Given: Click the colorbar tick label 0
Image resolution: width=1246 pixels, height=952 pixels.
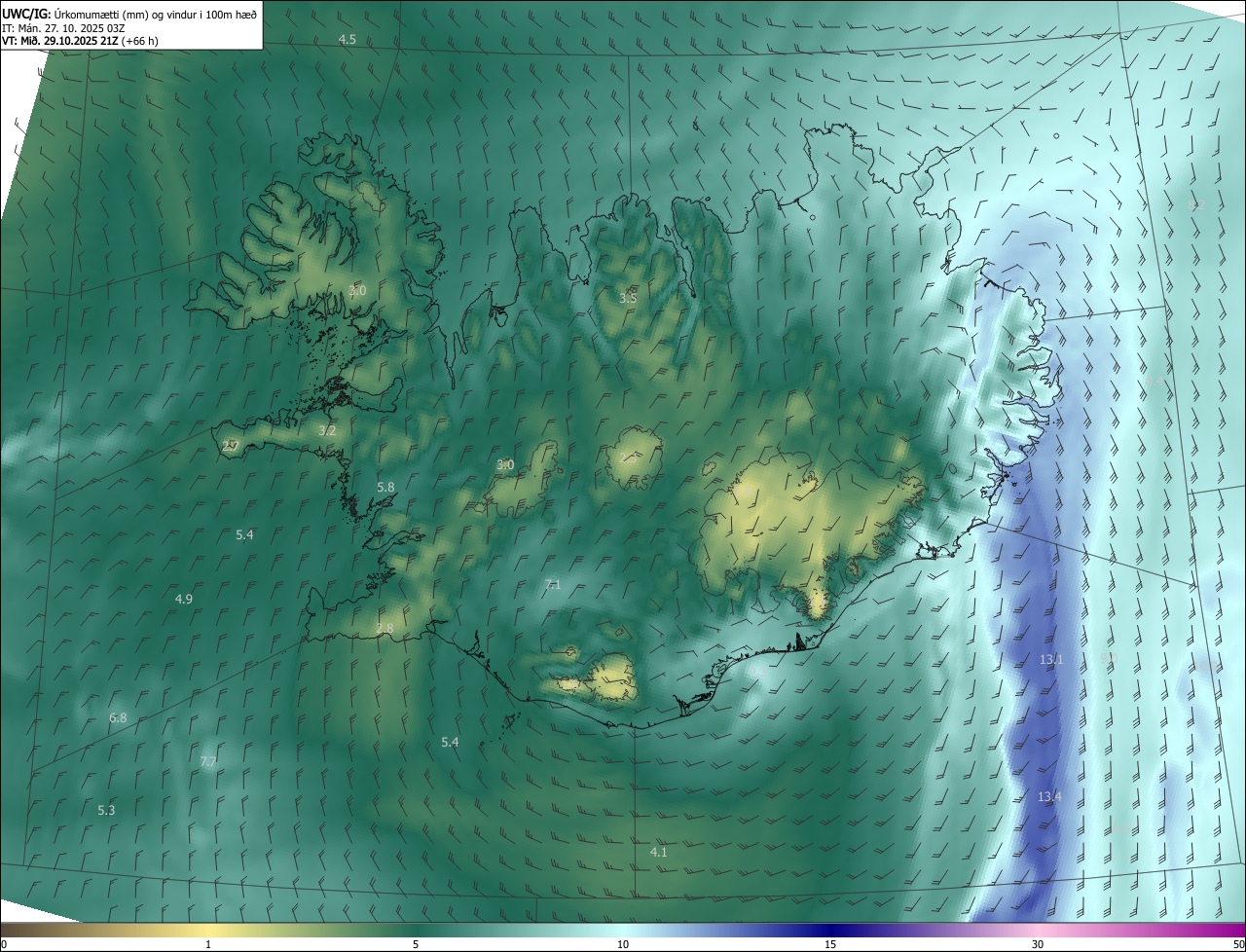Looking at the screenshot, I should click(x=4, y=944).
